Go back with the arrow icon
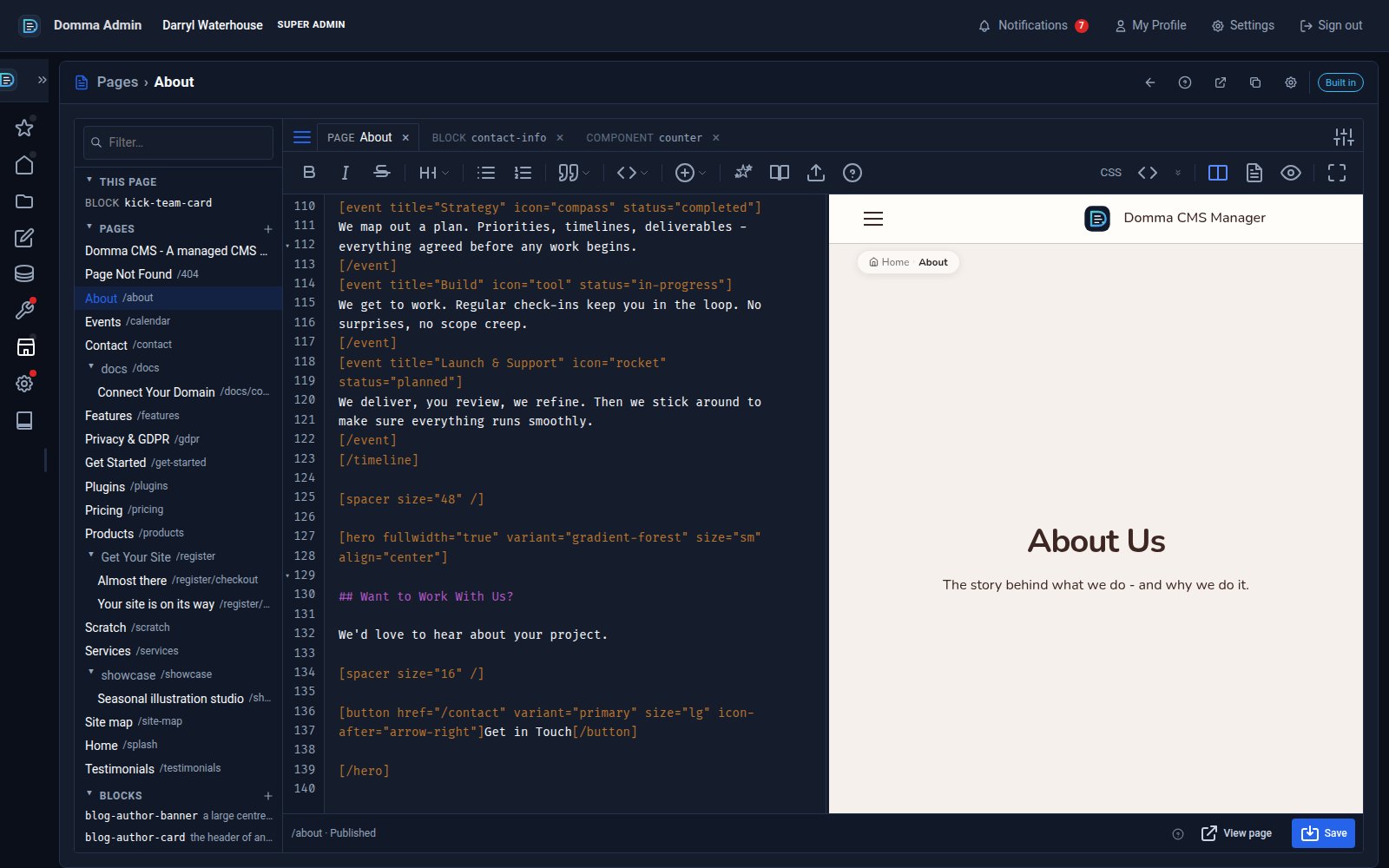Image resolution: width=1389 pixels, height=868 pixels. click(x=1150, y=82)
